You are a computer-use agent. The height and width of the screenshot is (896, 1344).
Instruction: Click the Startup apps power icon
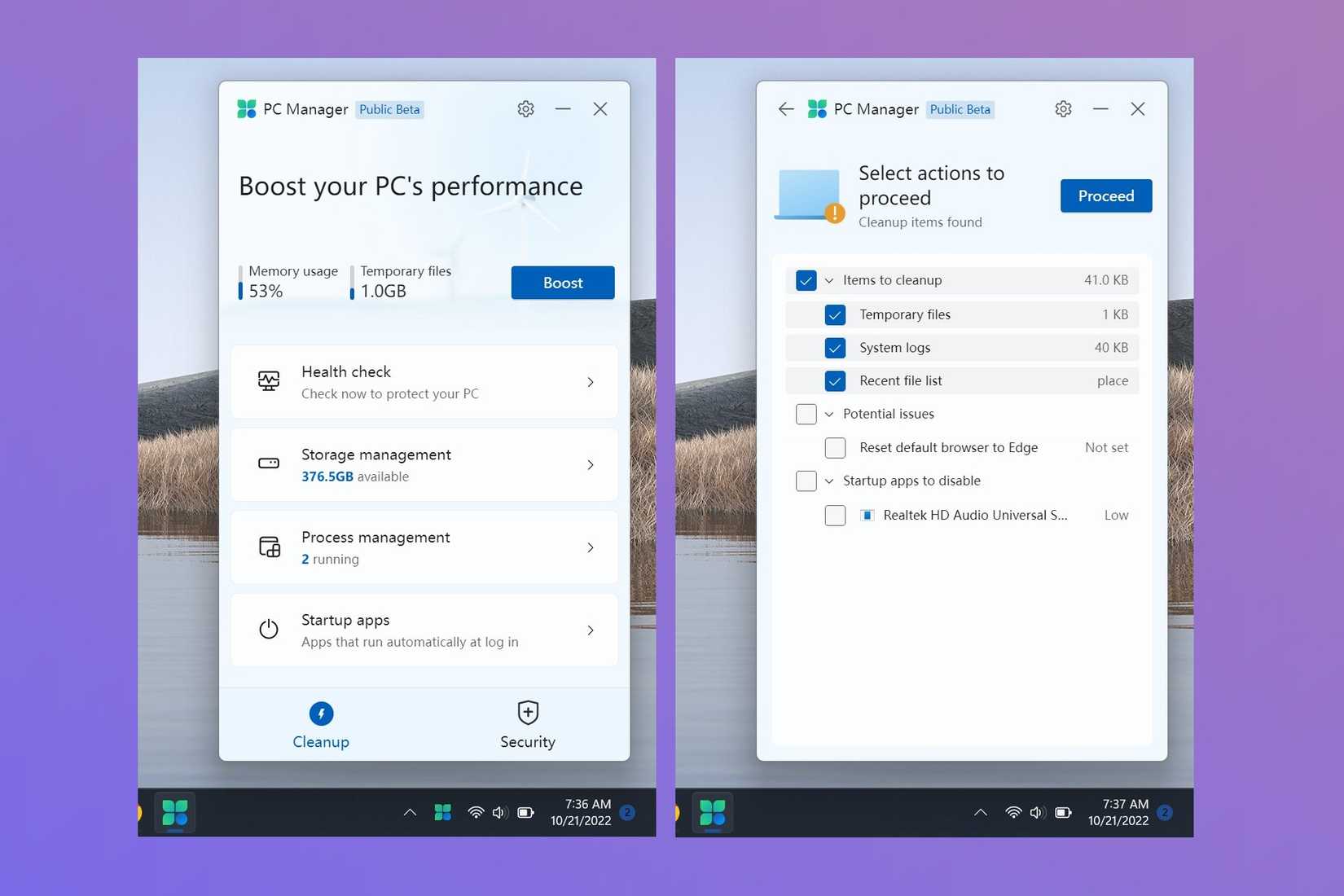(x=269, y=629)
